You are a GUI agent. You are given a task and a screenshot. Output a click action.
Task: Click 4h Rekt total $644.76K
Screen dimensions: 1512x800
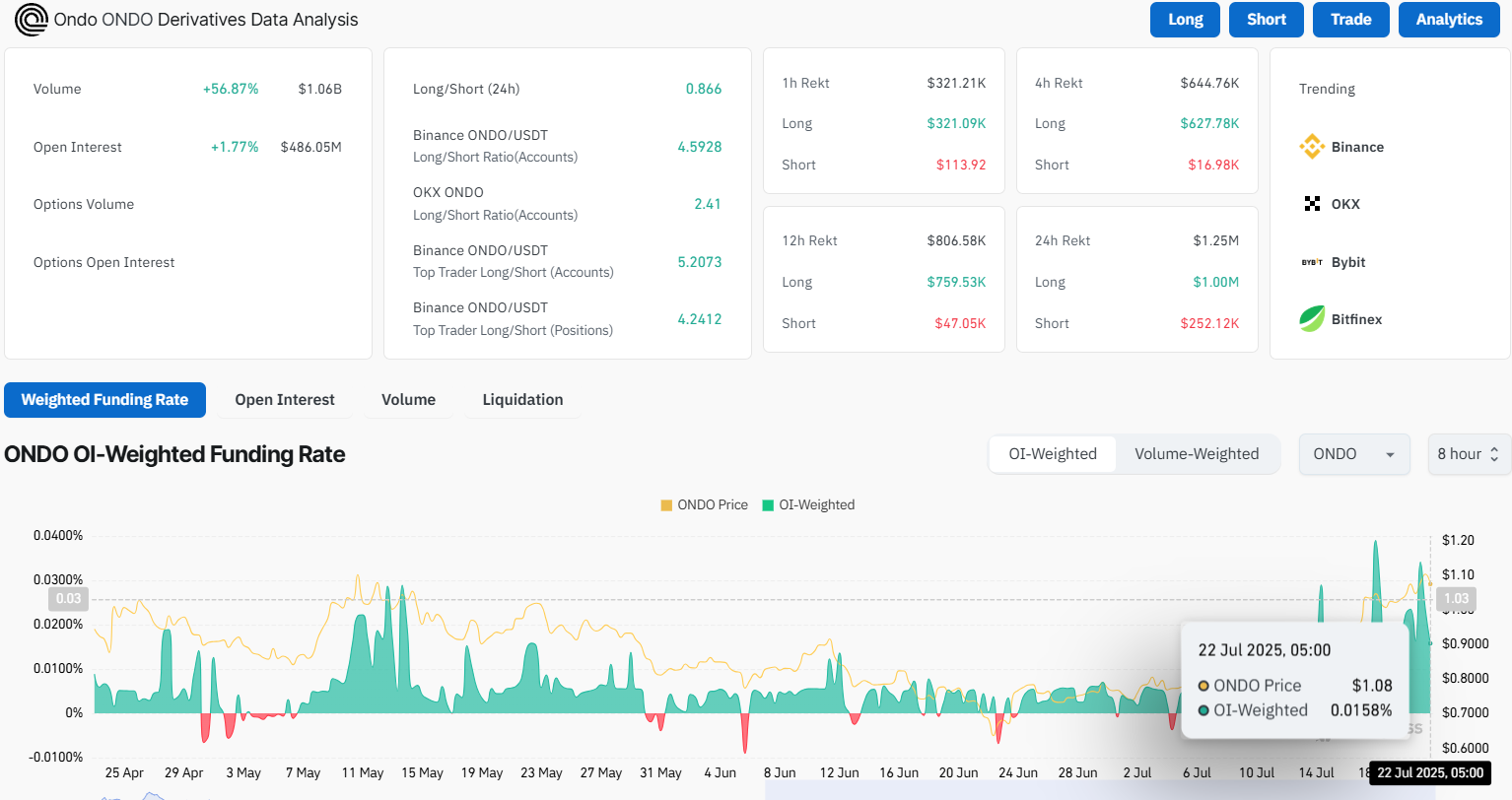click(x=1209, y=83)
